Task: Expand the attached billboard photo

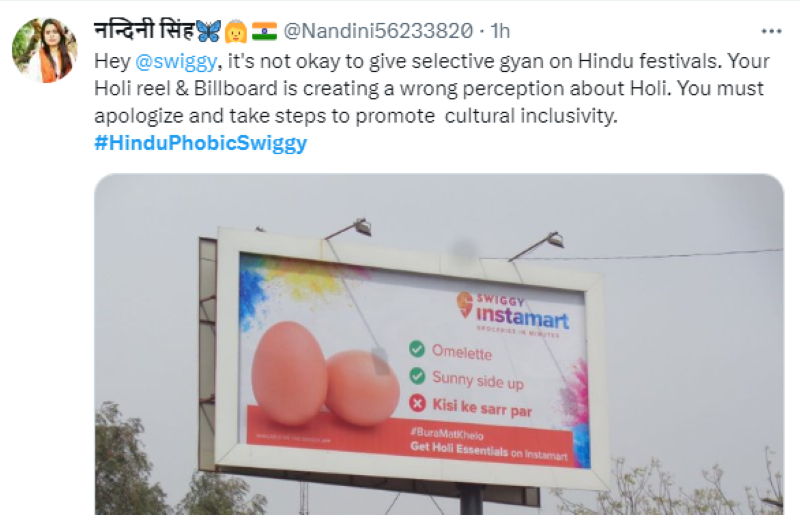Action: pos(439,345)
